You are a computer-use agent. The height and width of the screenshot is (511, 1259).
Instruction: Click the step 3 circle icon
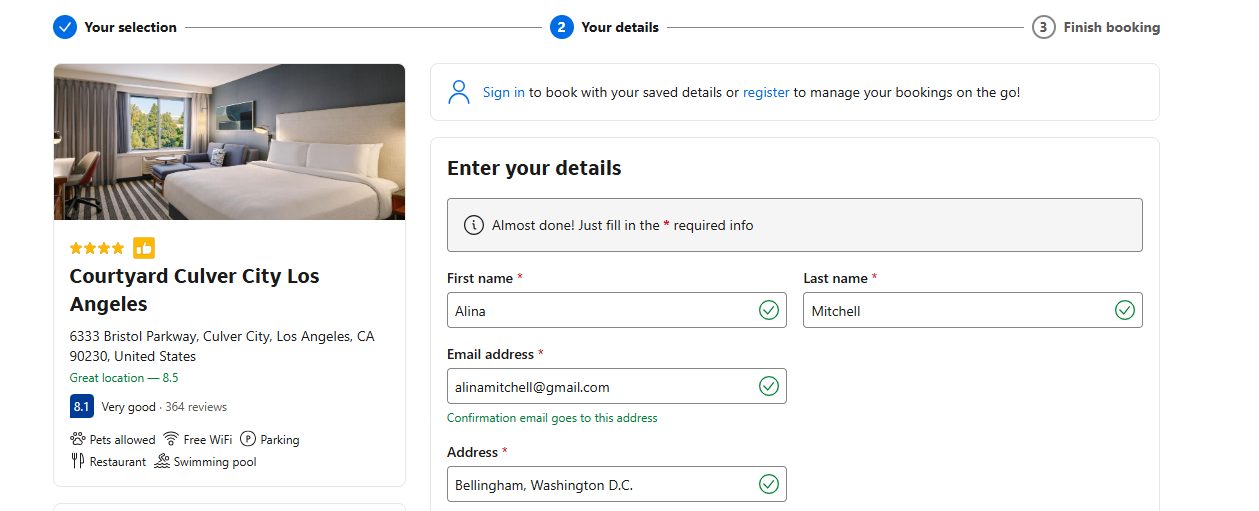click(1043, 27)
